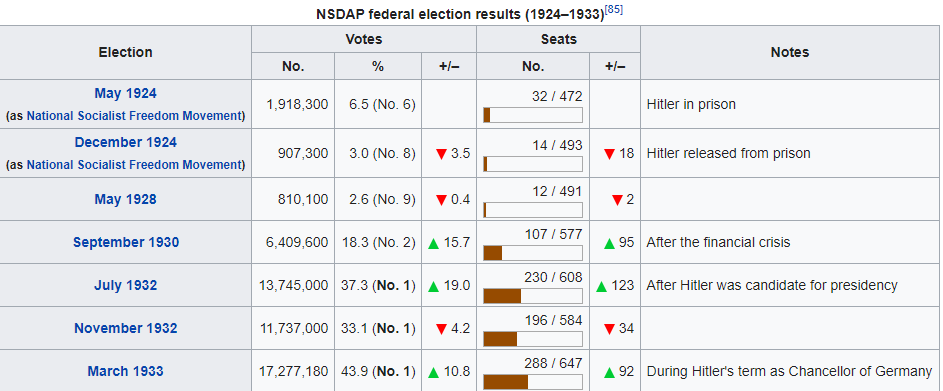The image size is (943, 391).
Task: Click the seat share bar for 32 / 472
Action: tap(533, 115)
